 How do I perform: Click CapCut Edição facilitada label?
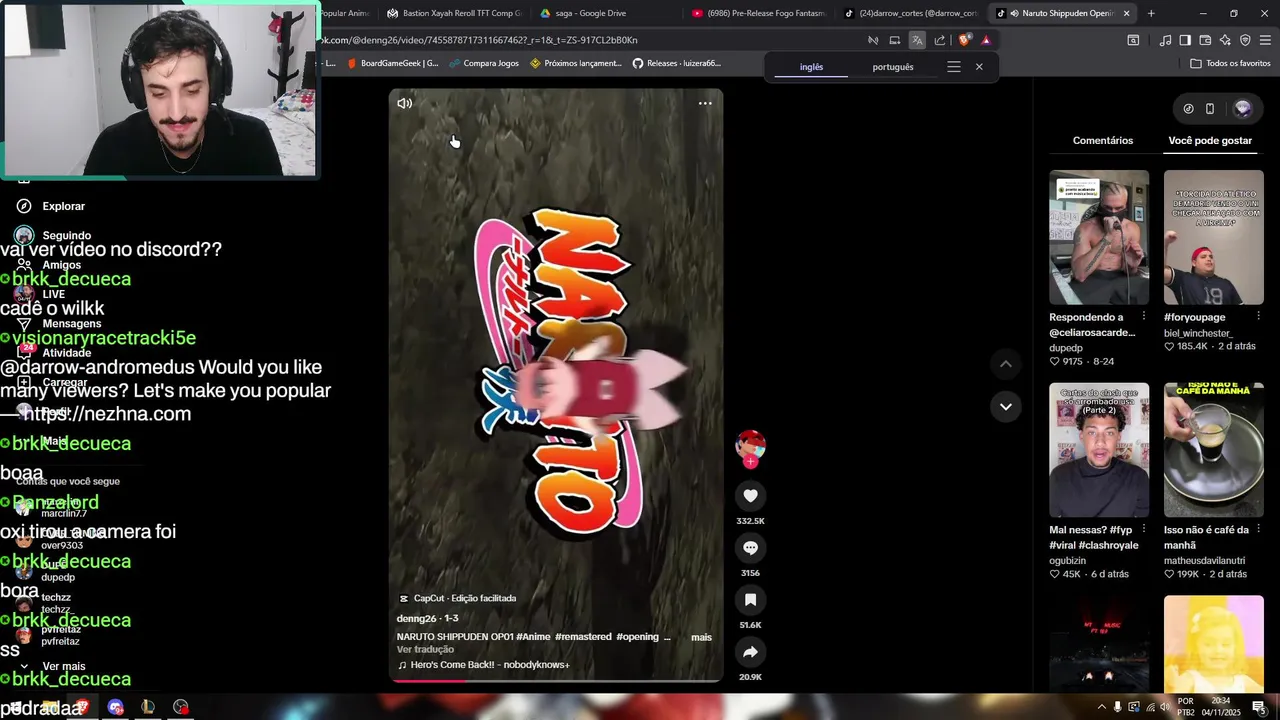(458, 598)
